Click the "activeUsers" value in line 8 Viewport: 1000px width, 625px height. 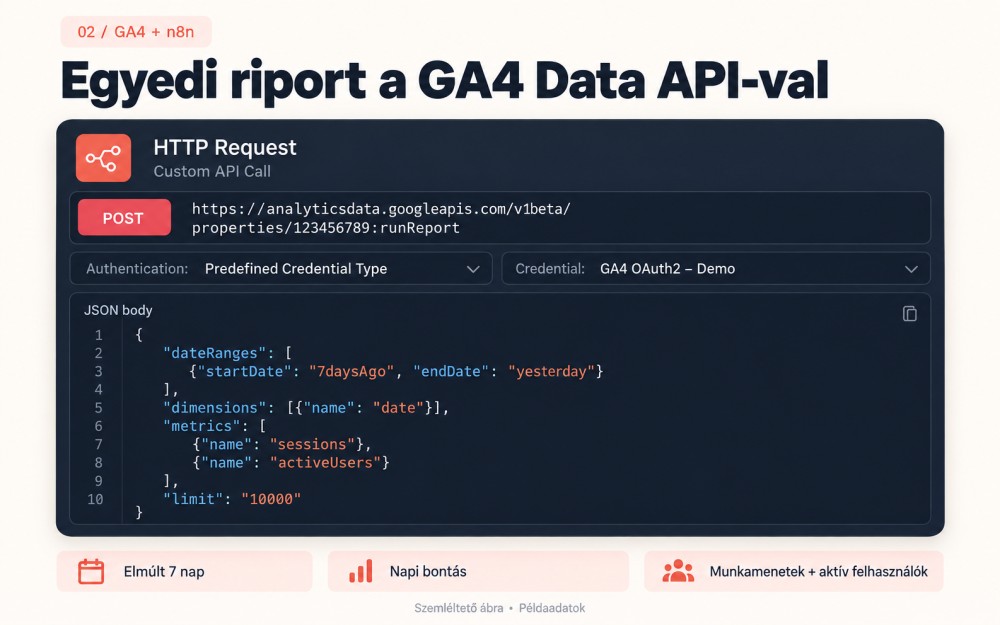(325, 462)
